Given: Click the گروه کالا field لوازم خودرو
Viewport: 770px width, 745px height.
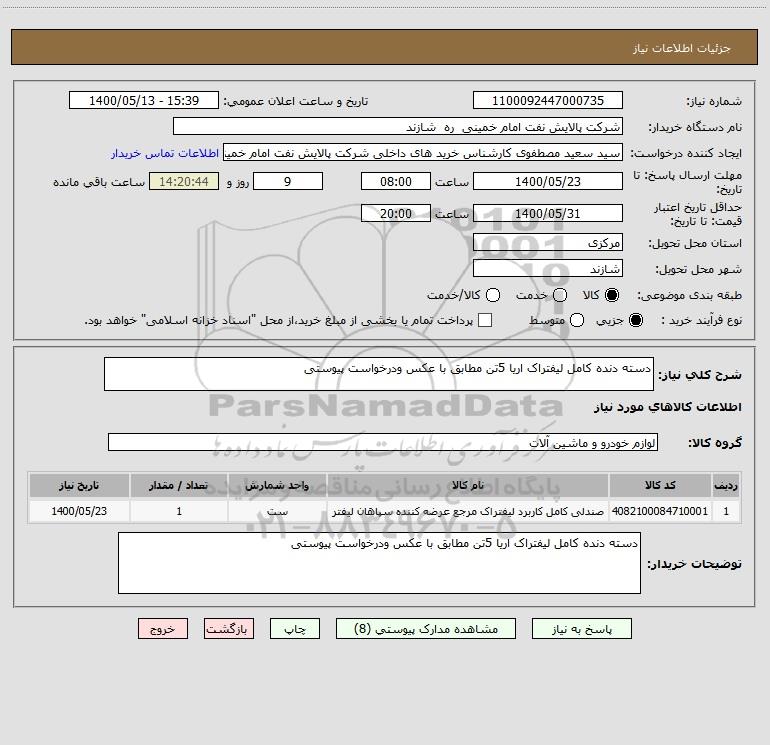Looking at the screenshot, I should pos(383,442).
